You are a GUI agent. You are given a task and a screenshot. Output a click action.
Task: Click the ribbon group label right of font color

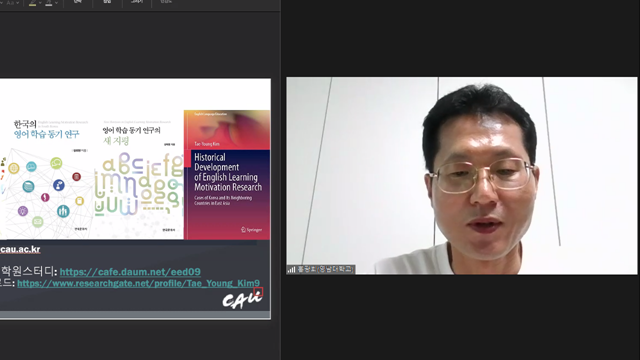tap(78, 2)
